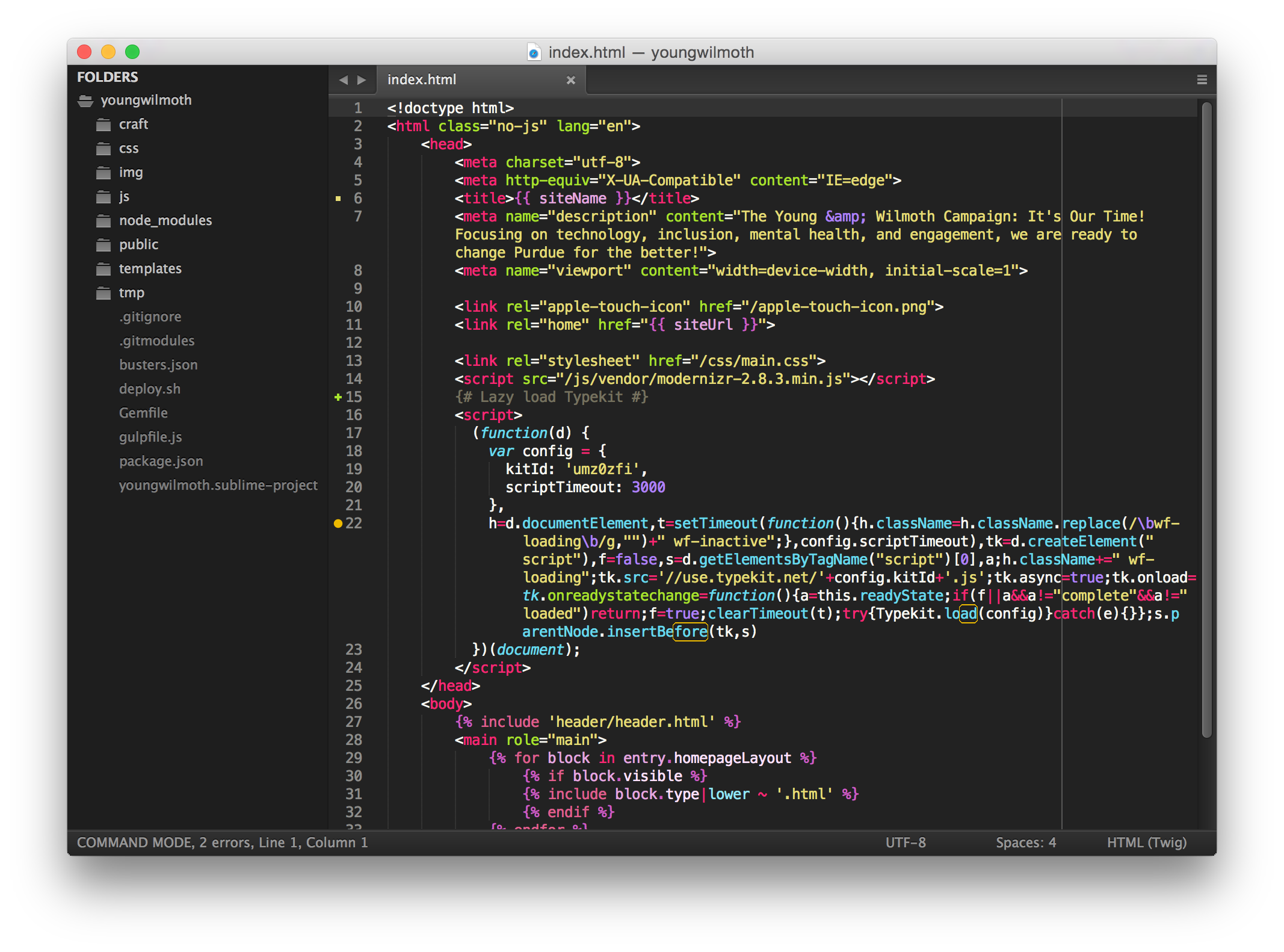The image size is (1284, 952).
Task: Open the HTML (Twig) syntax selector
Action: coord(1147,842)
